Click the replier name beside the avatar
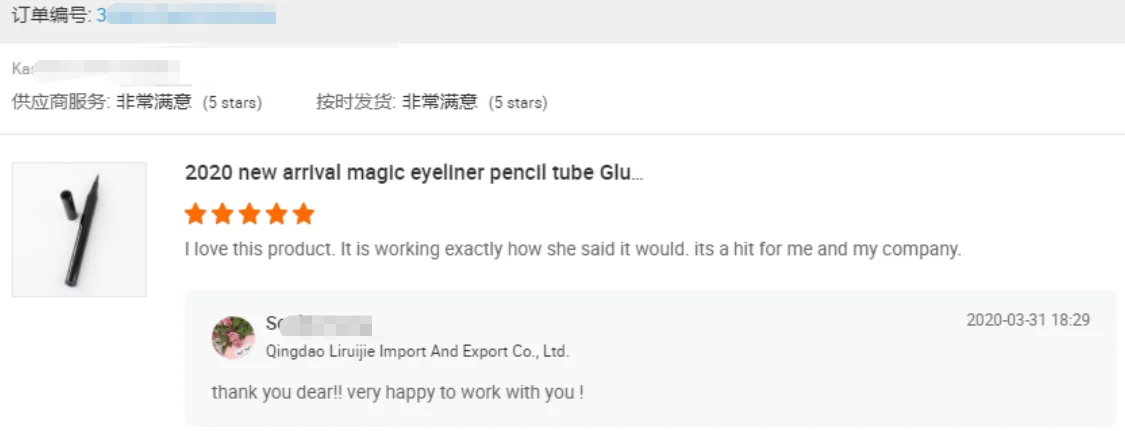Screen dimensions: 1125x431 (x=318, y=324)
